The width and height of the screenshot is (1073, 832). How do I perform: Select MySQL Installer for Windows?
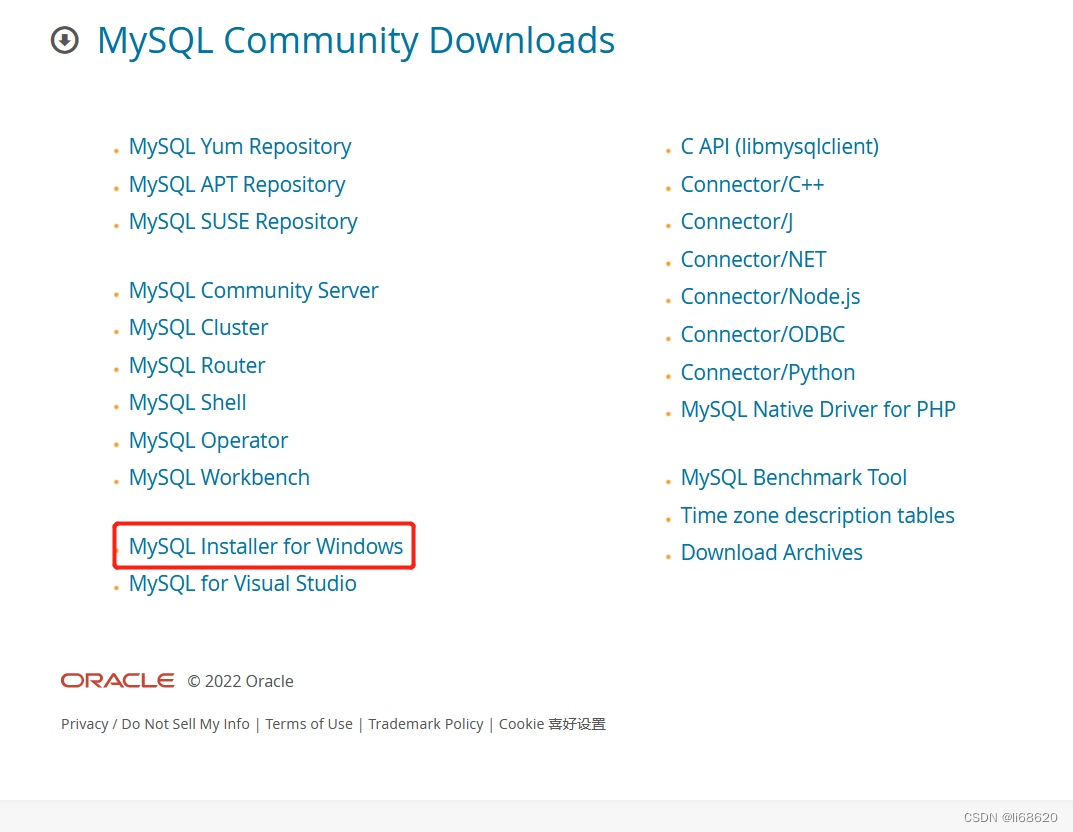pyautogui.click(x=266, y=546)
